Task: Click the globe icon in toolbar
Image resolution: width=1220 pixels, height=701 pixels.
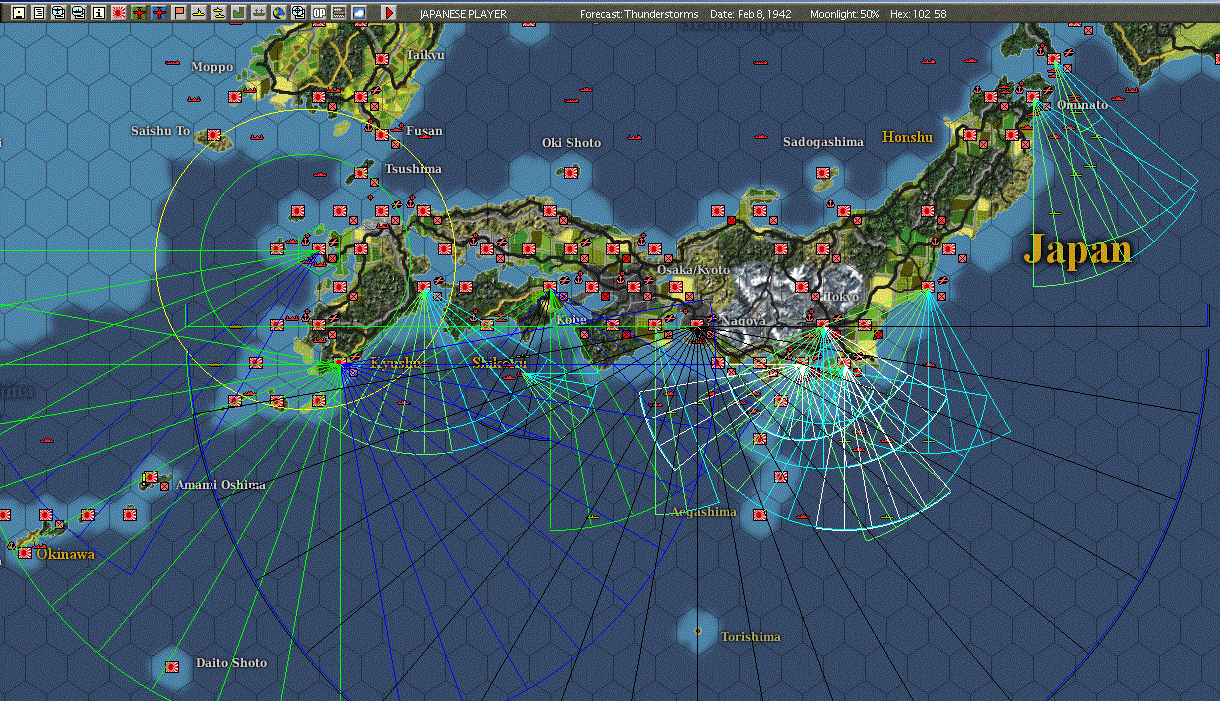Action: [x=278, y=13]
